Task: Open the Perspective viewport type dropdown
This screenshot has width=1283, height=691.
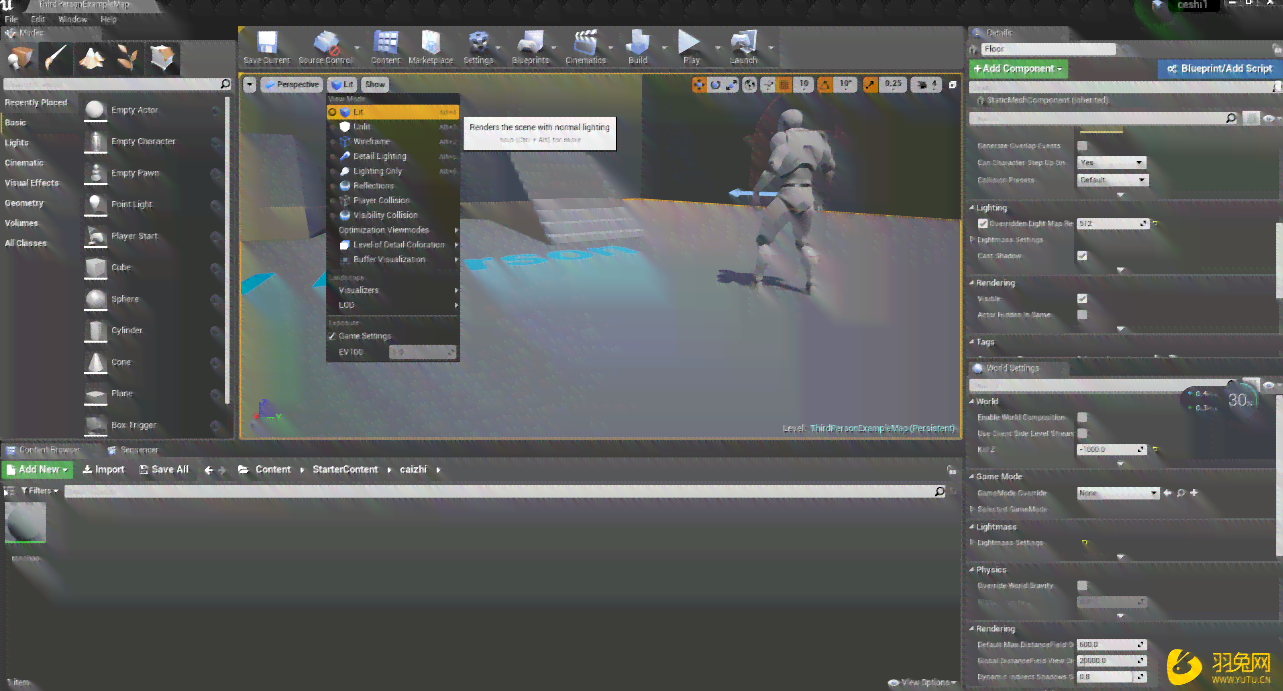Action: 292,85
